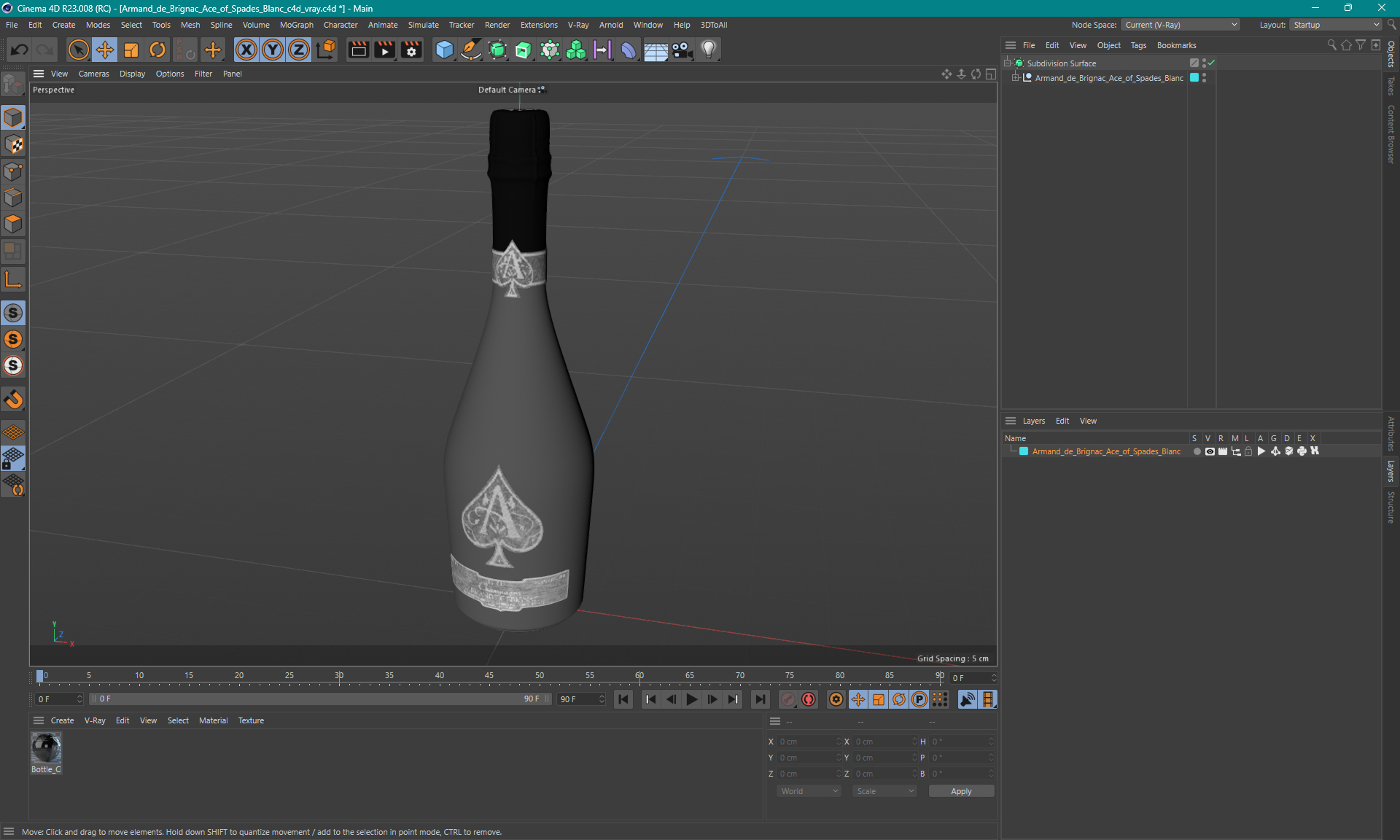Viewport: 1400px width, 840px height.
Task: Open viewport hamburger menu
Action: 39,74
